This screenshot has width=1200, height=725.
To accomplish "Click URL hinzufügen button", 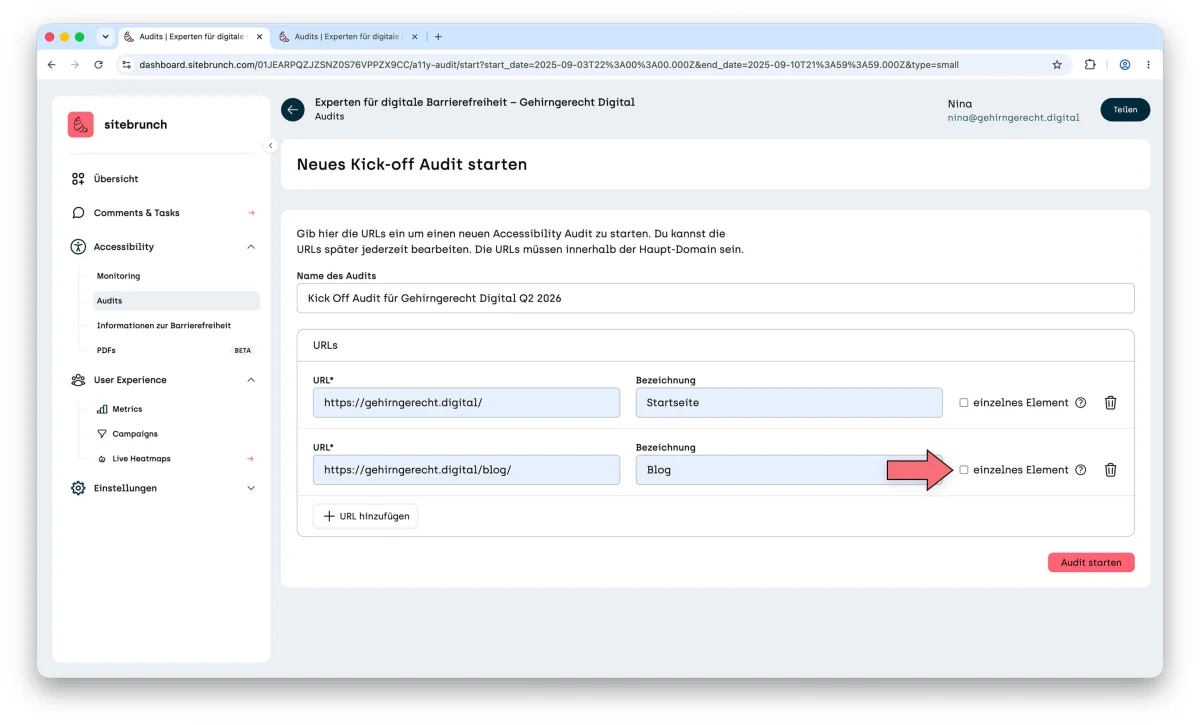I will pos(365,516).
